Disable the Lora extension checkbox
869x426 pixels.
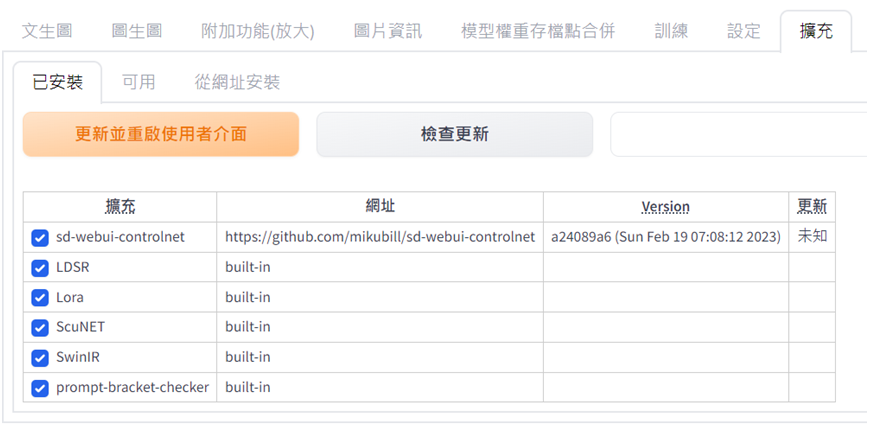pyautogui.click(x=39, y=298)
